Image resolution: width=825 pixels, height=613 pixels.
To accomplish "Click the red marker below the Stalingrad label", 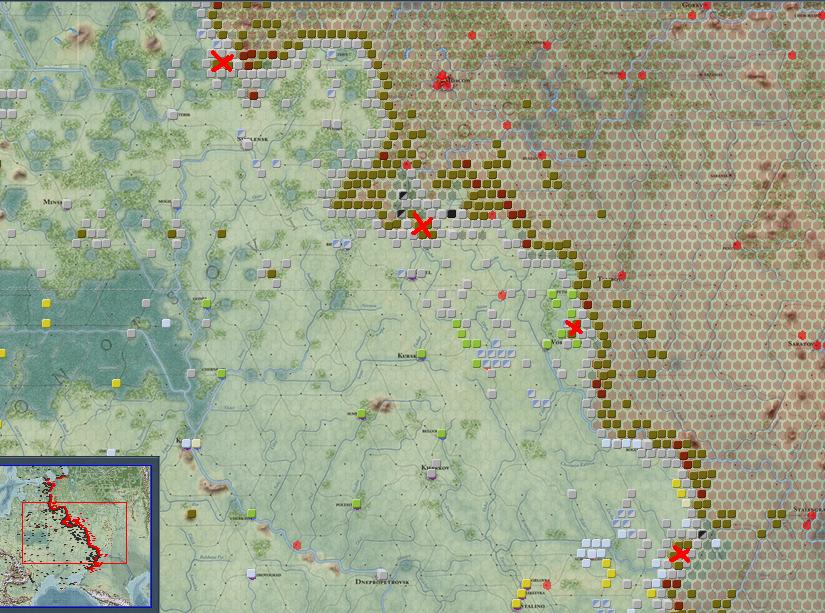I will [x=808, y=525].
